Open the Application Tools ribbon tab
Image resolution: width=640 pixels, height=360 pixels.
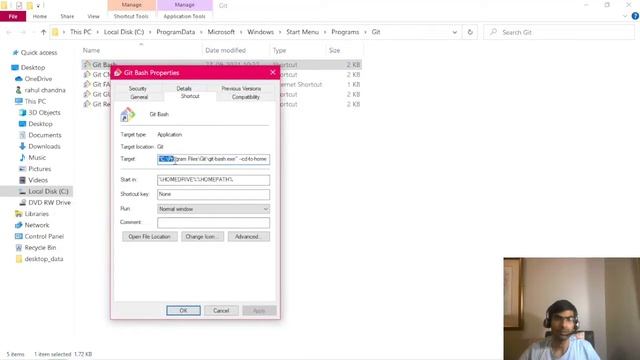click(x=184, y=16)
